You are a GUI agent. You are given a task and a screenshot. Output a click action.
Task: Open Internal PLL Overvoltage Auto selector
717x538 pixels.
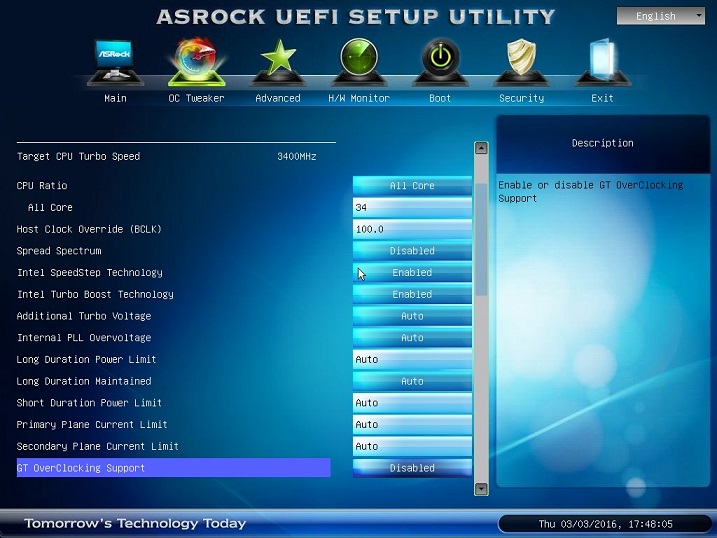click(x=412, y=338)
